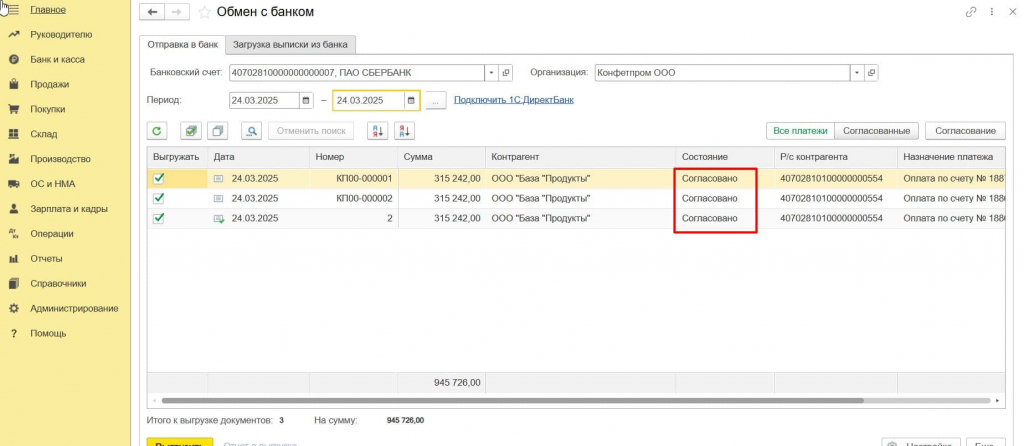Click the scroll-right arrow of the table scrollbar

point(999,400)
